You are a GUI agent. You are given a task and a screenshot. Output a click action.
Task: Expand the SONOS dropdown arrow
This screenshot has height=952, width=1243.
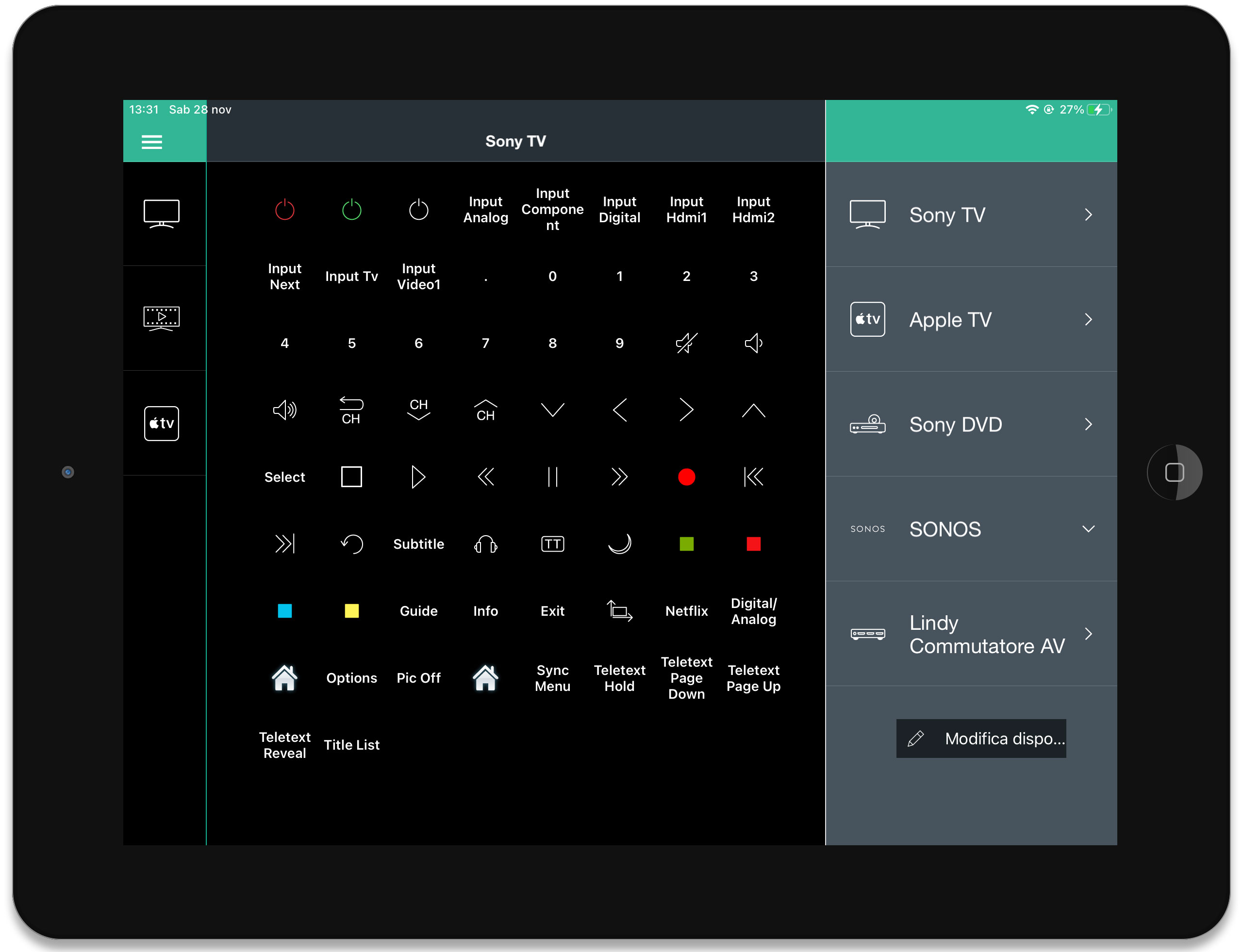coord(1088,529)
